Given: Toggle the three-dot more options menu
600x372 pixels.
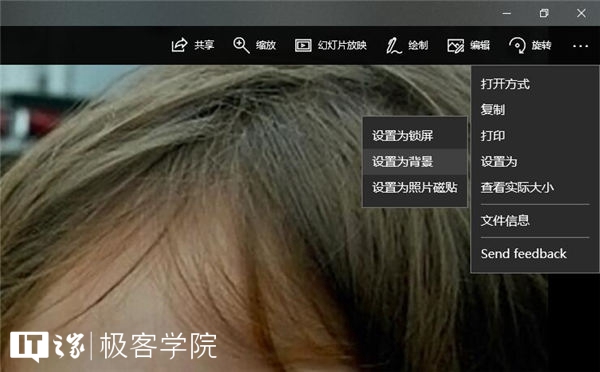Looking at the screenshot, I should pyautogui.click(x=580, y=46).
